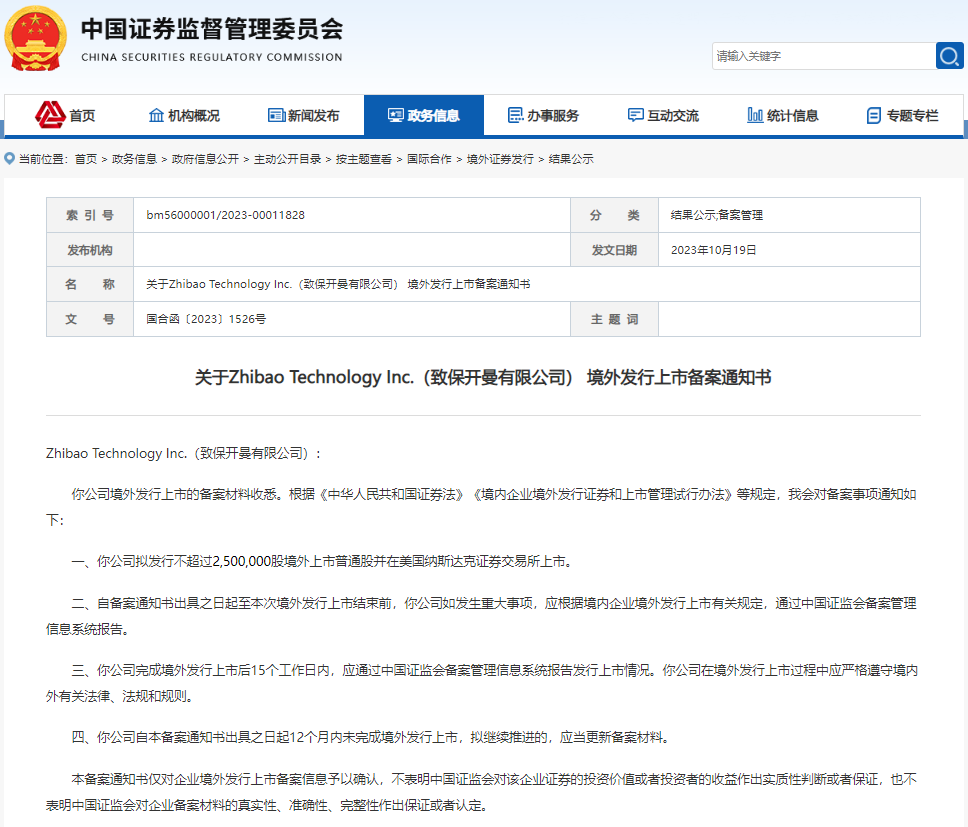Click the salutation line Zhibao Technology Inc.
The width and height of the screenshot is (968, 827).
point(183,454)
